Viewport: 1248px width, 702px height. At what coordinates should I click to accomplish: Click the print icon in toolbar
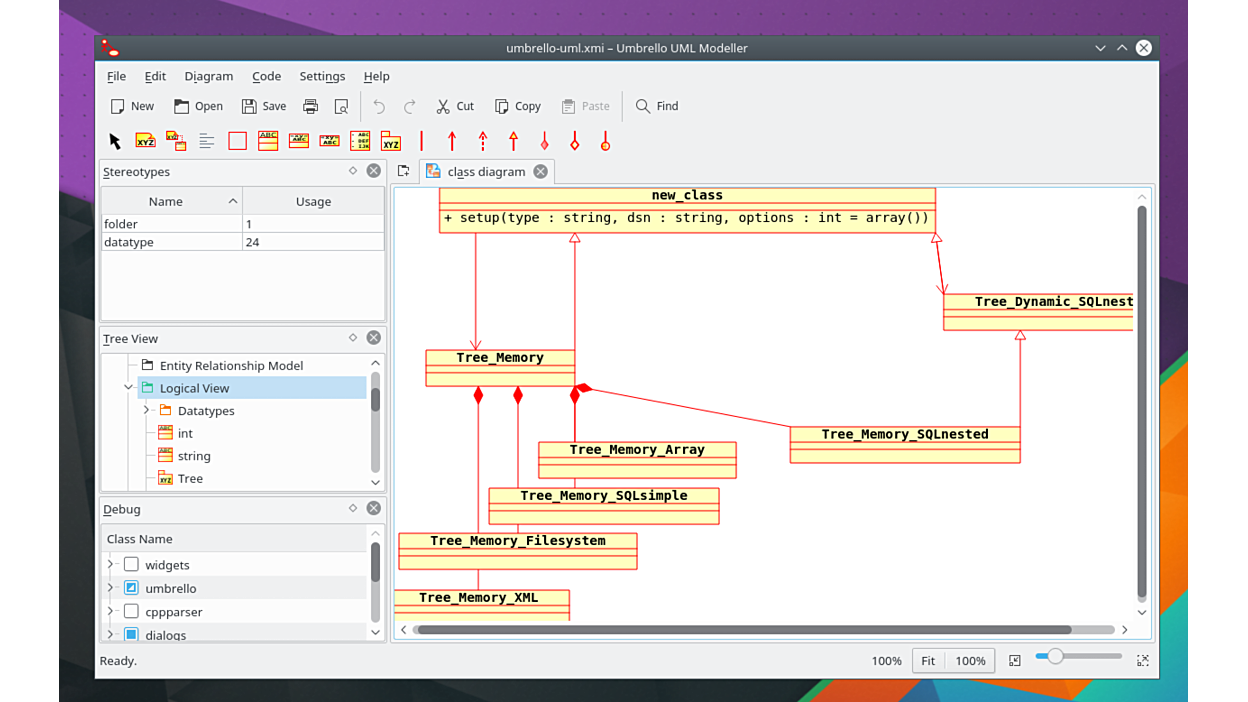click(311, 106)
